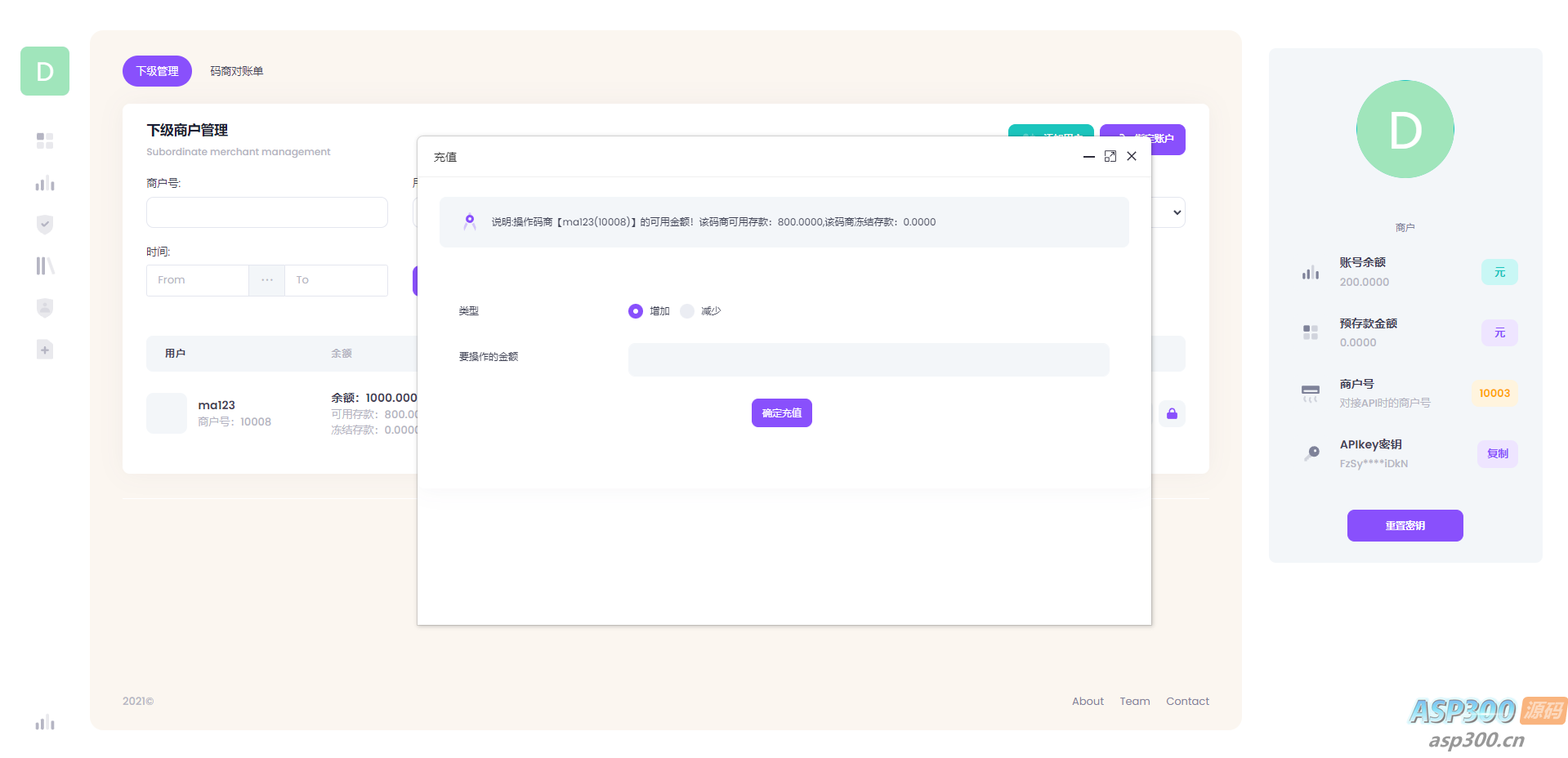Open the date range picker dots button
Image resolution: width=1568 pixels, height=758 pixels.
click(266, 280)
